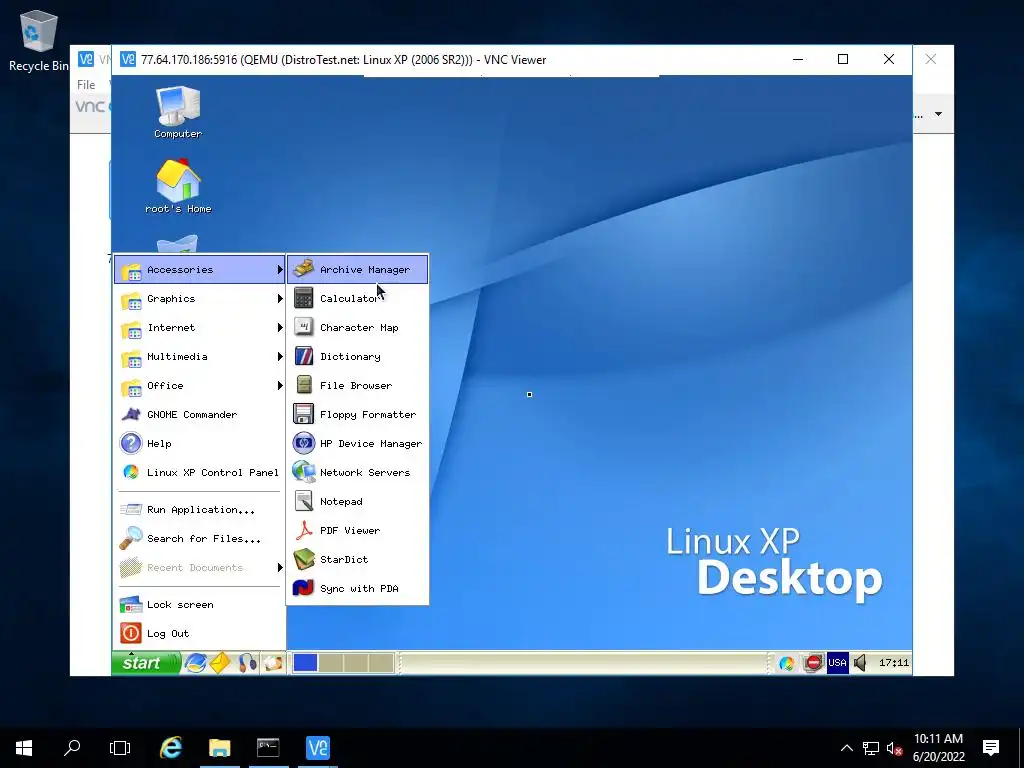Open Floppy Formatter entry
This screenshot has width=1024, height=768.
357,414
